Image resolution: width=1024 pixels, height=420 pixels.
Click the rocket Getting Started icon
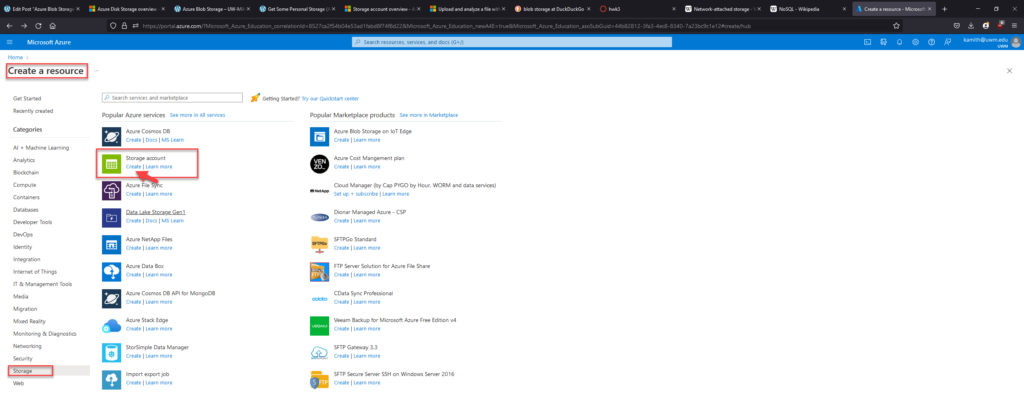(255, 98)
